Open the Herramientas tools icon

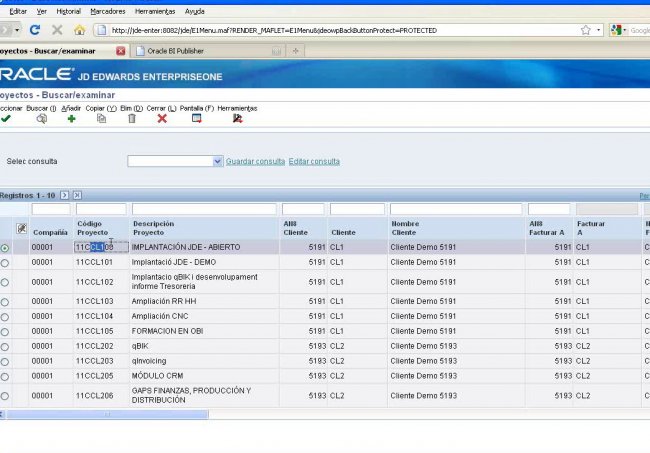point(237,119)
